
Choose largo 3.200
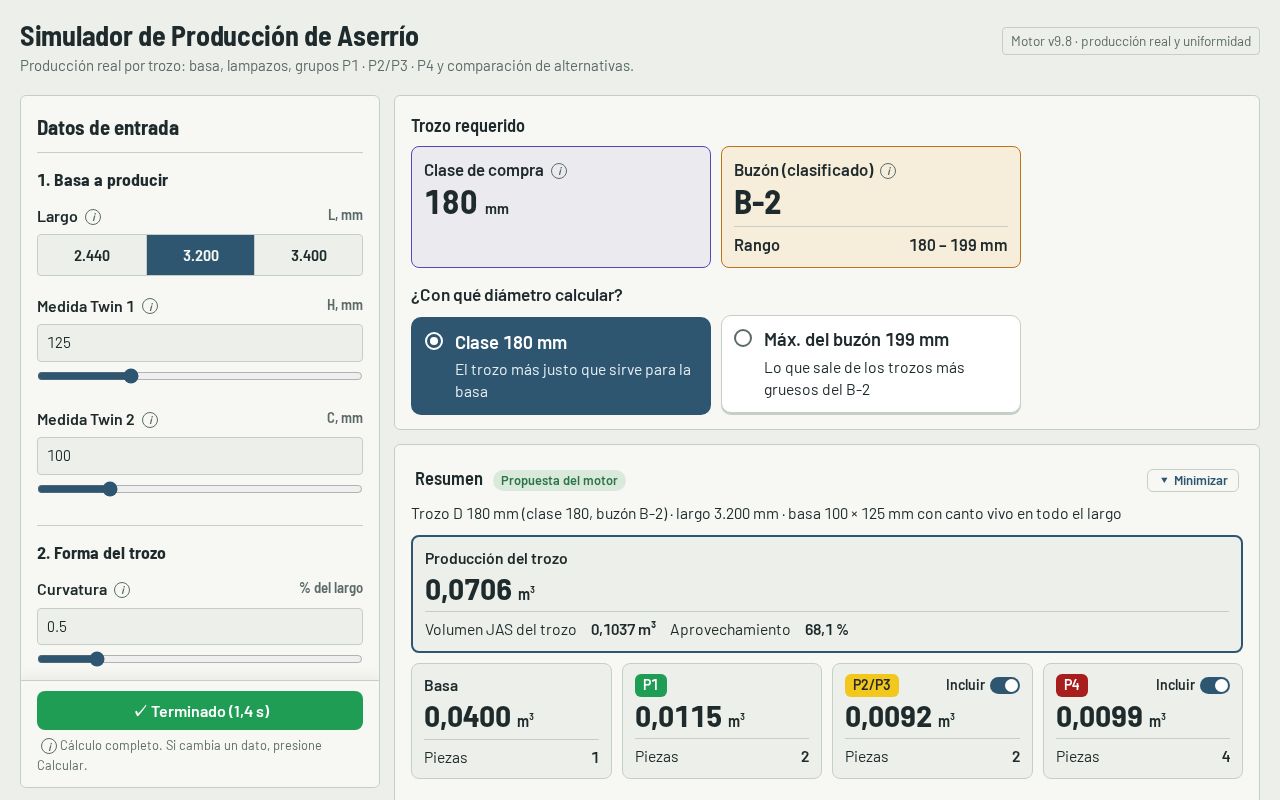pos(200,255)
